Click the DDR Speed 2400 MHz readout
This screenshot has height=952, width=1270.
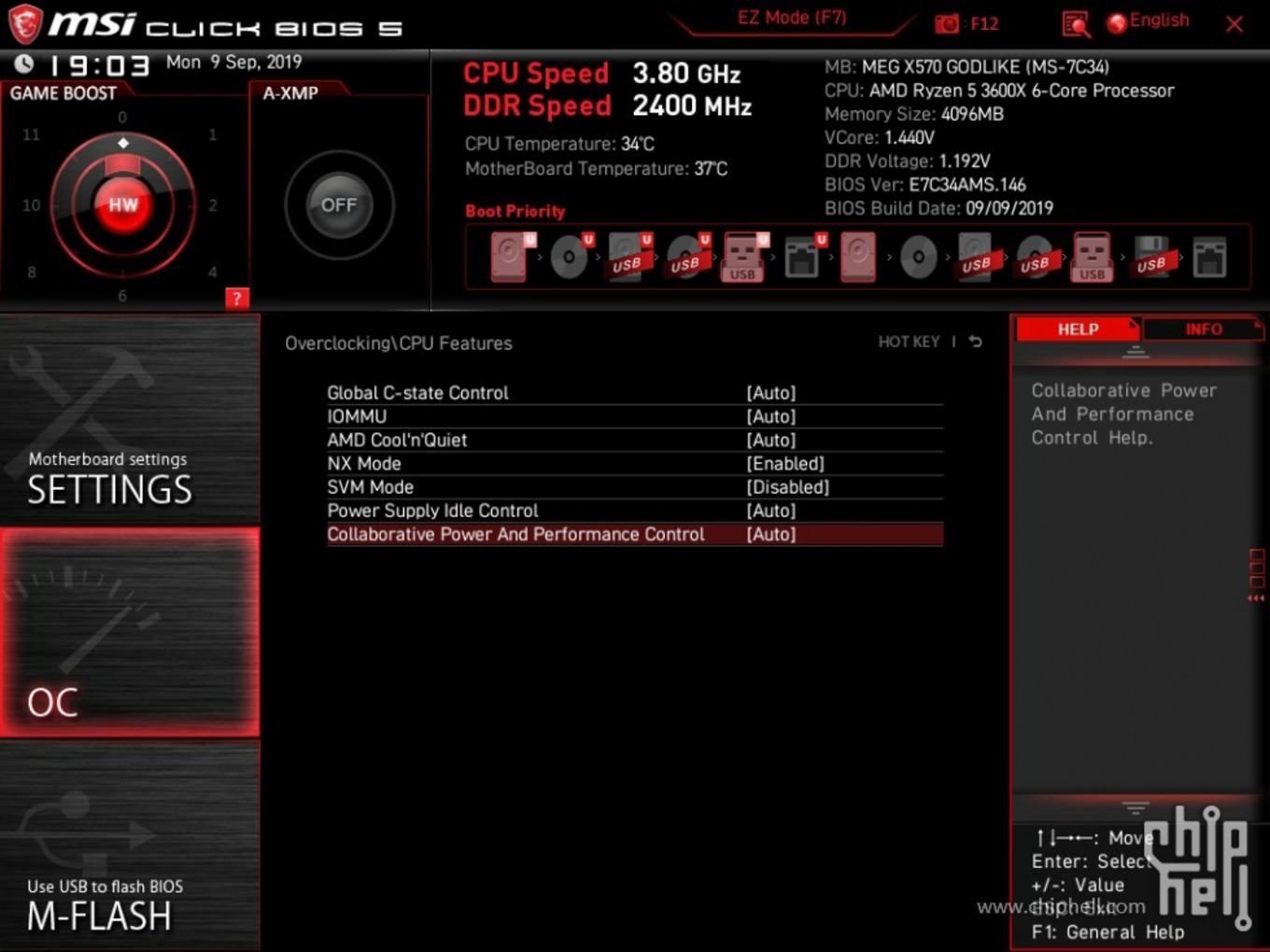click(x=608, y=105)
